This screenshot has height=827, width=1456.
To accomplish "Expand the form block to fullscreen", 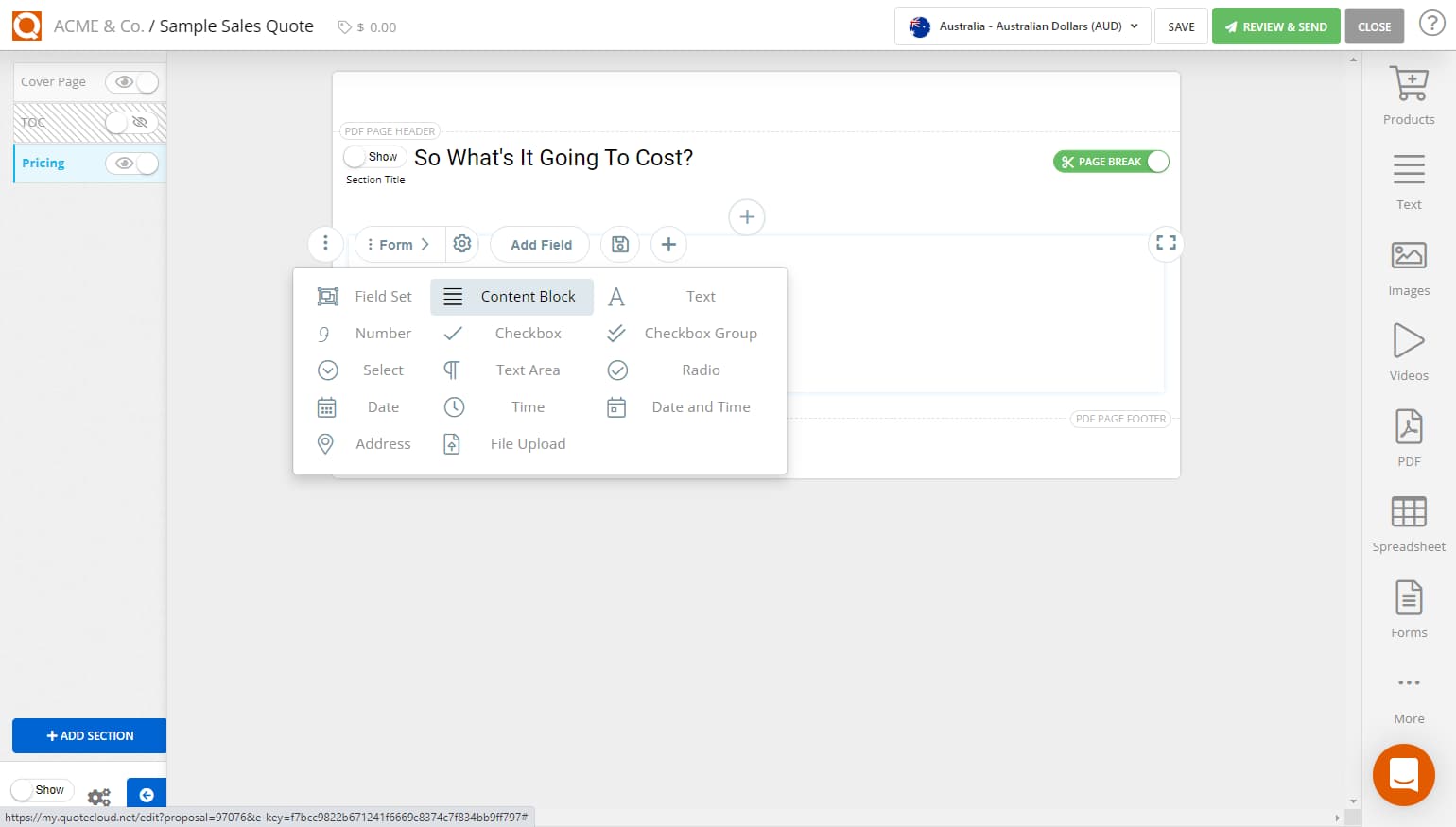I will [1165, 243].
